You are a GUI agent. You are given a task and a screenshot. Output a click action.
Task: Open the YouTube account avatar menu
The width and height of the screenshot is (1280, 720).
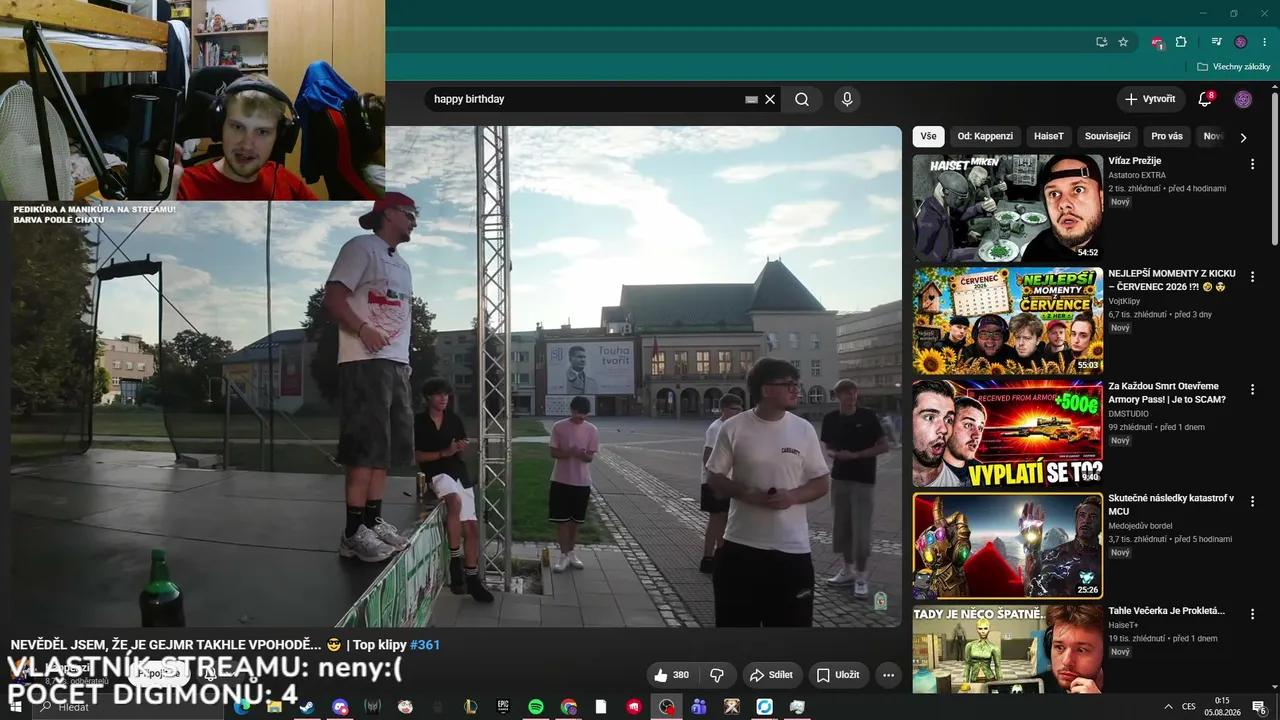point(1243,99)
